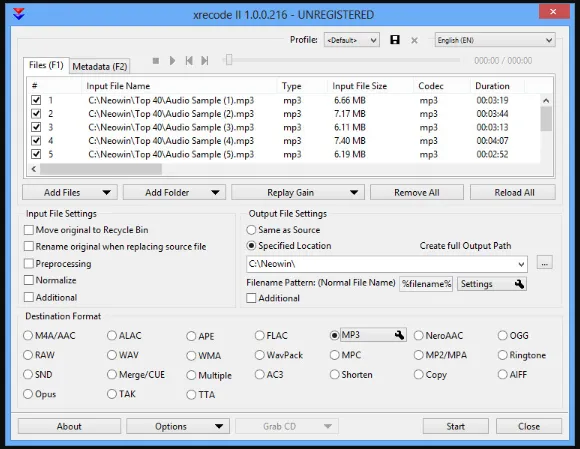Image resolution: width=580 pixels, height=449 pixels.
Task: Open MP3 settings via wrench icon
Action: tap(399, 335)
